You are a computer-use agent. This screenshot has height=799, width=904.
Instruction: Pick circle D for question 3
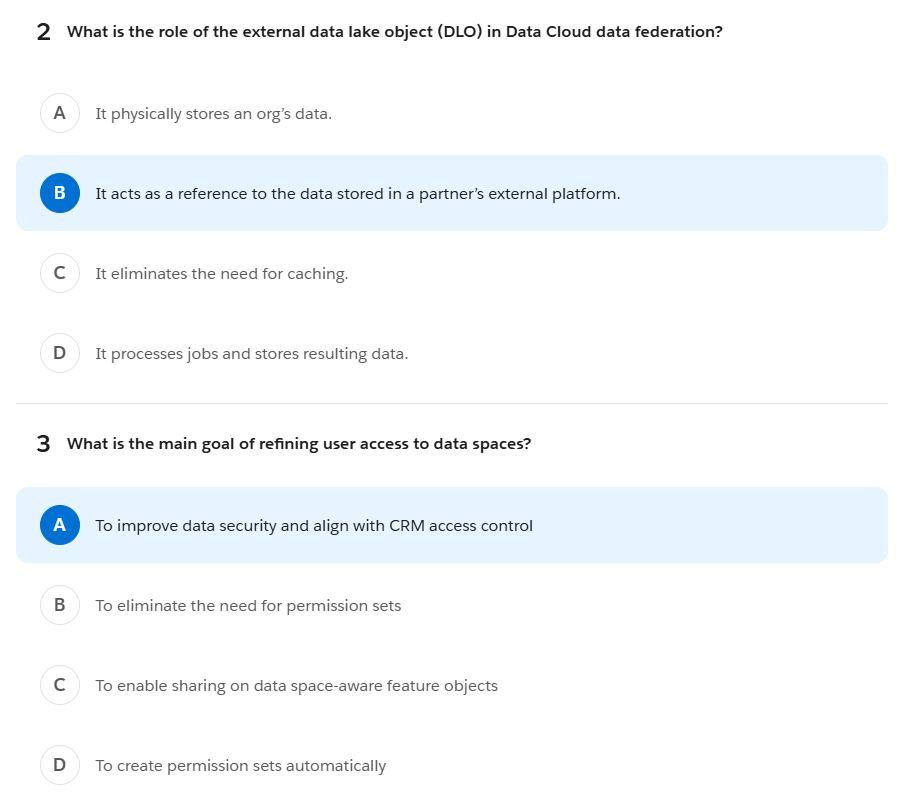[x=59, y=765]
